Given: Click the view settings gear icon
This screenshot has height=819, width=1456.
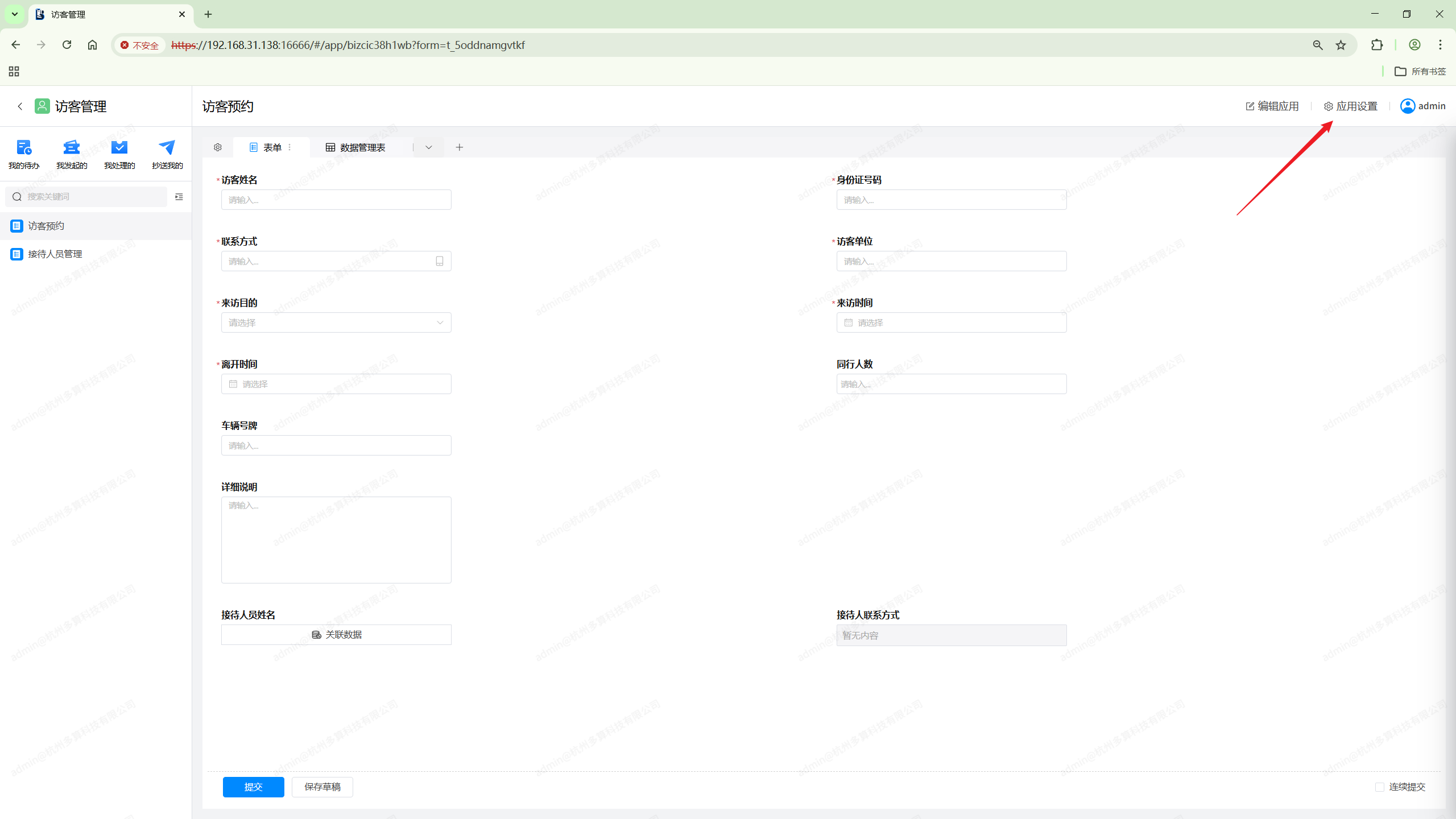Looking at the screenshot, I should [218, 147].
